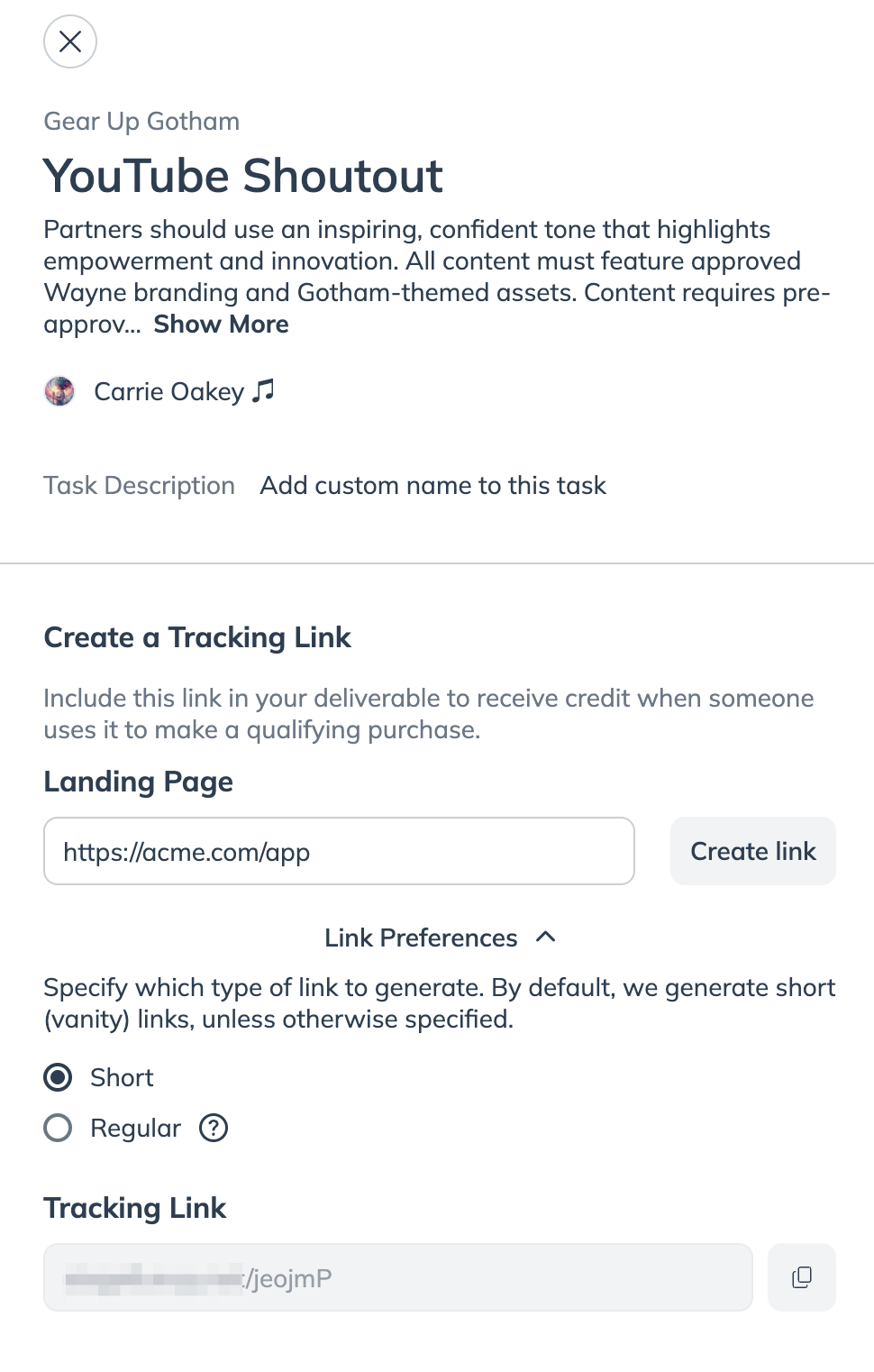
Task: Click the Task Description label
Action: pyautogui.click(x=139, y=486)
